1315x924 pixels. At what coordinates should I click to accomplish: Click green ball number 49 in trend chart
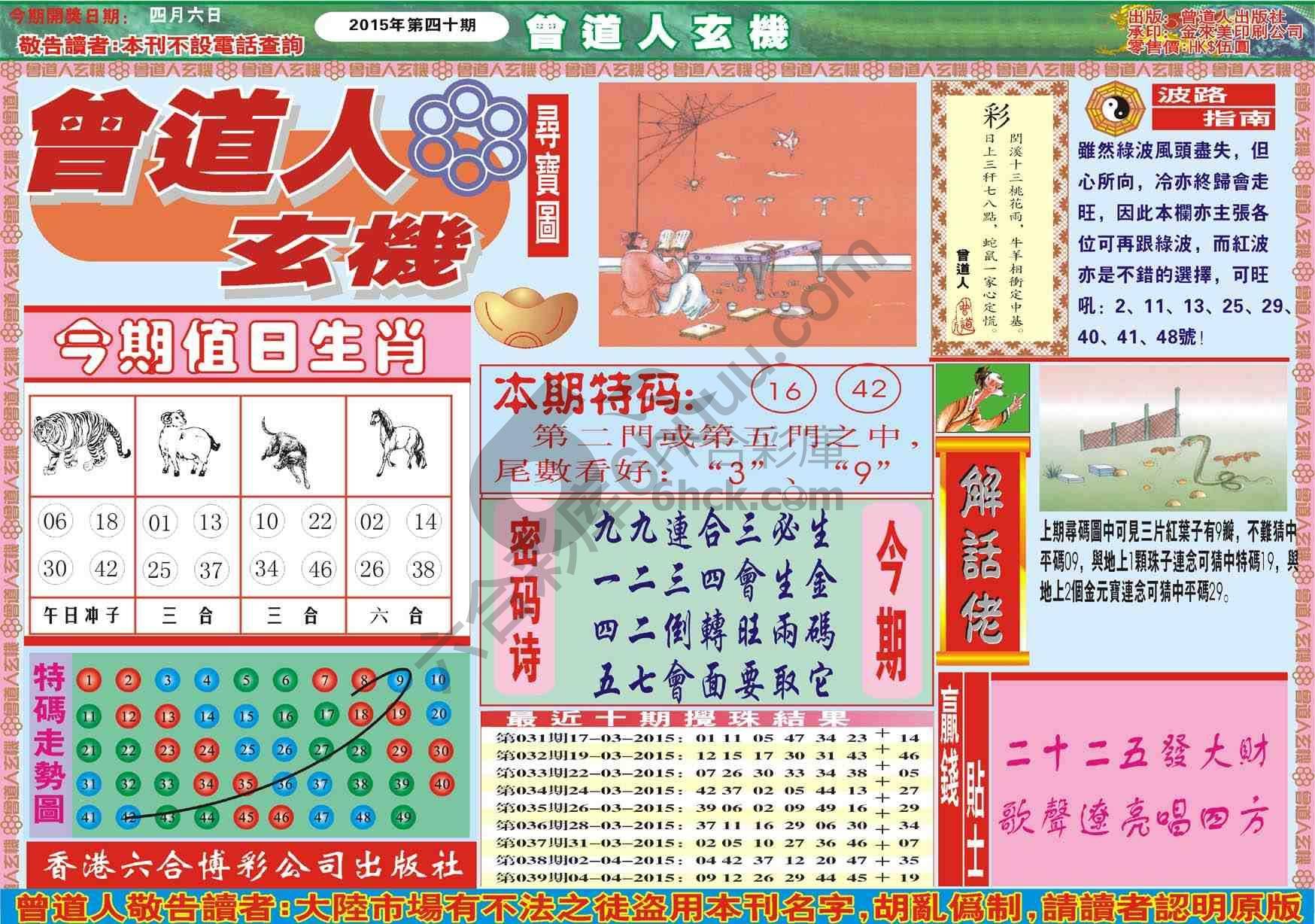(x=403, y=816)
